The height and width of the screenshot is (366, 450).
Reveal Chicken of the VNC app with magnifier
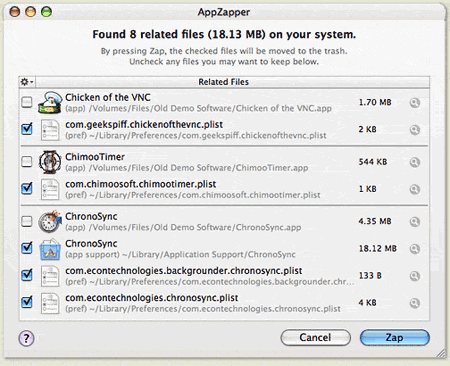(x=415, y=103)
